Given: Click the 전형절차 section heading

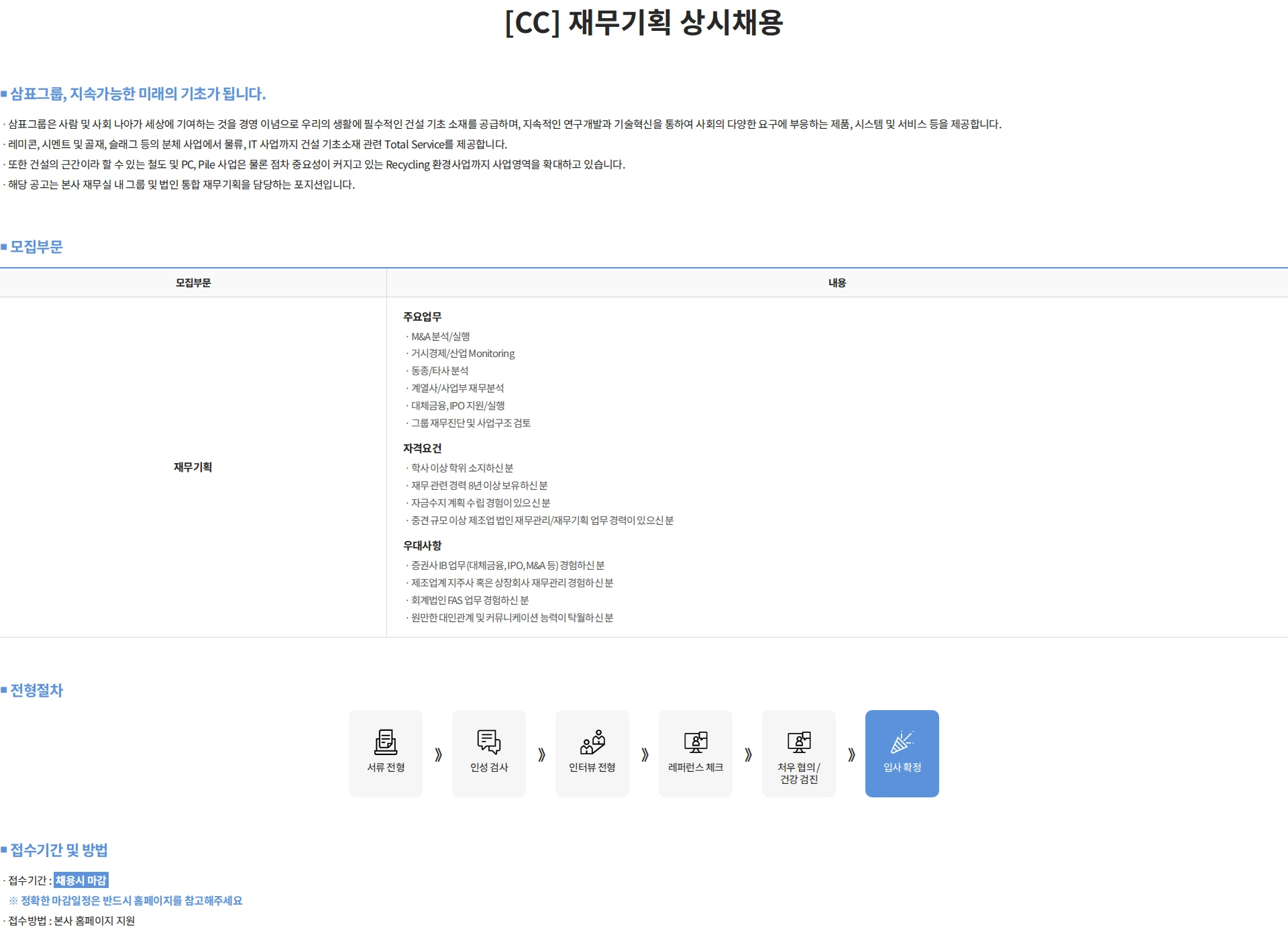Looking at the screenshot, I should [32, 690].
